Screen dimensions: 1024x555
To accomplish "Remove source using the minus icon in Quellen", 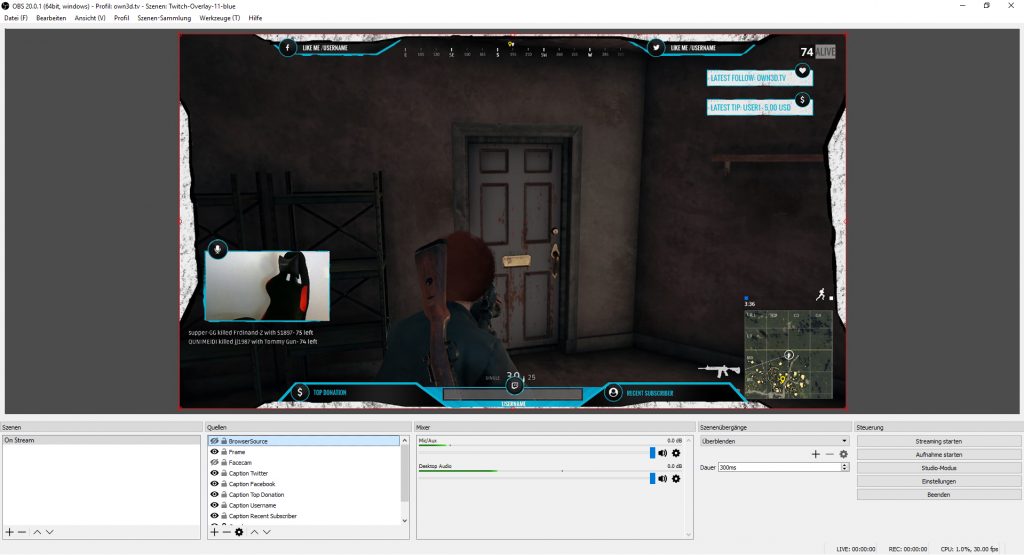I will tap(226, 532).
